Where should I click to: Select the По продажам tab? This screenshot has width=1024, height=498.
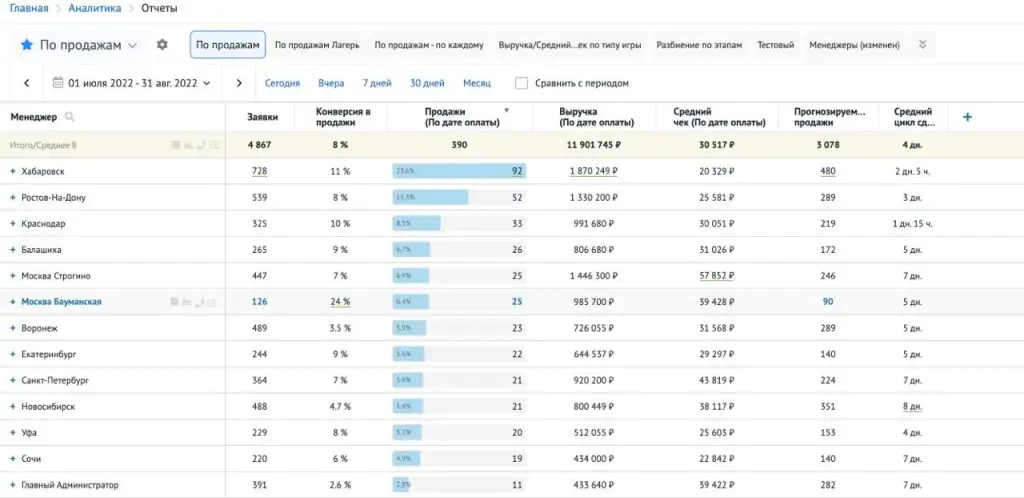228,45
